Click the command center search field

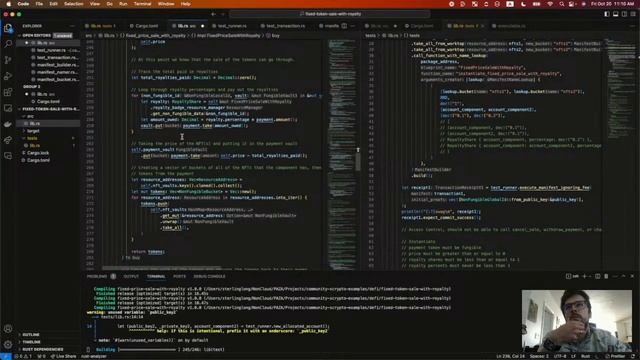330,14
